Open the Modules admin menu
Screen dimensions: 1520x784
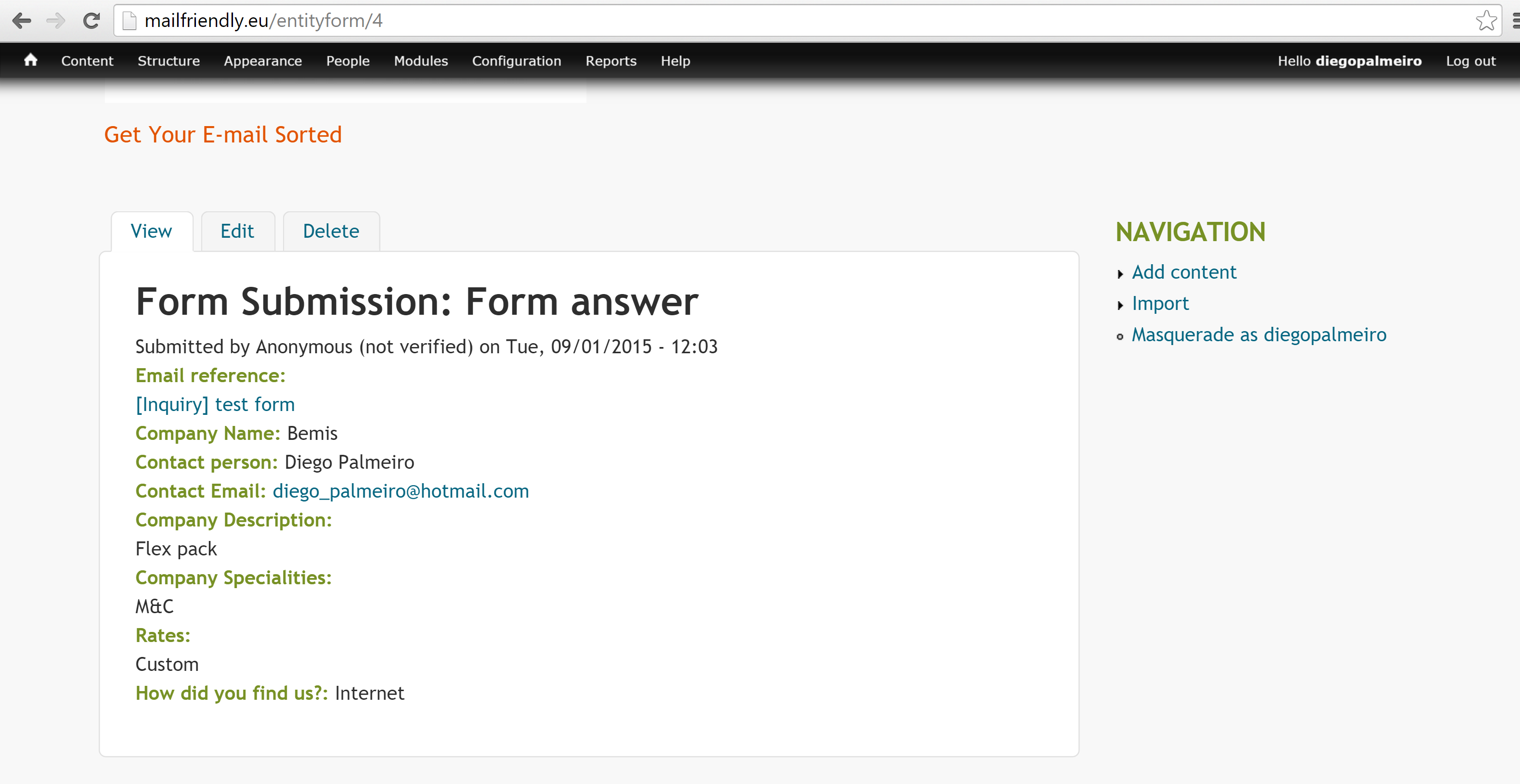[x=421, y=61]
